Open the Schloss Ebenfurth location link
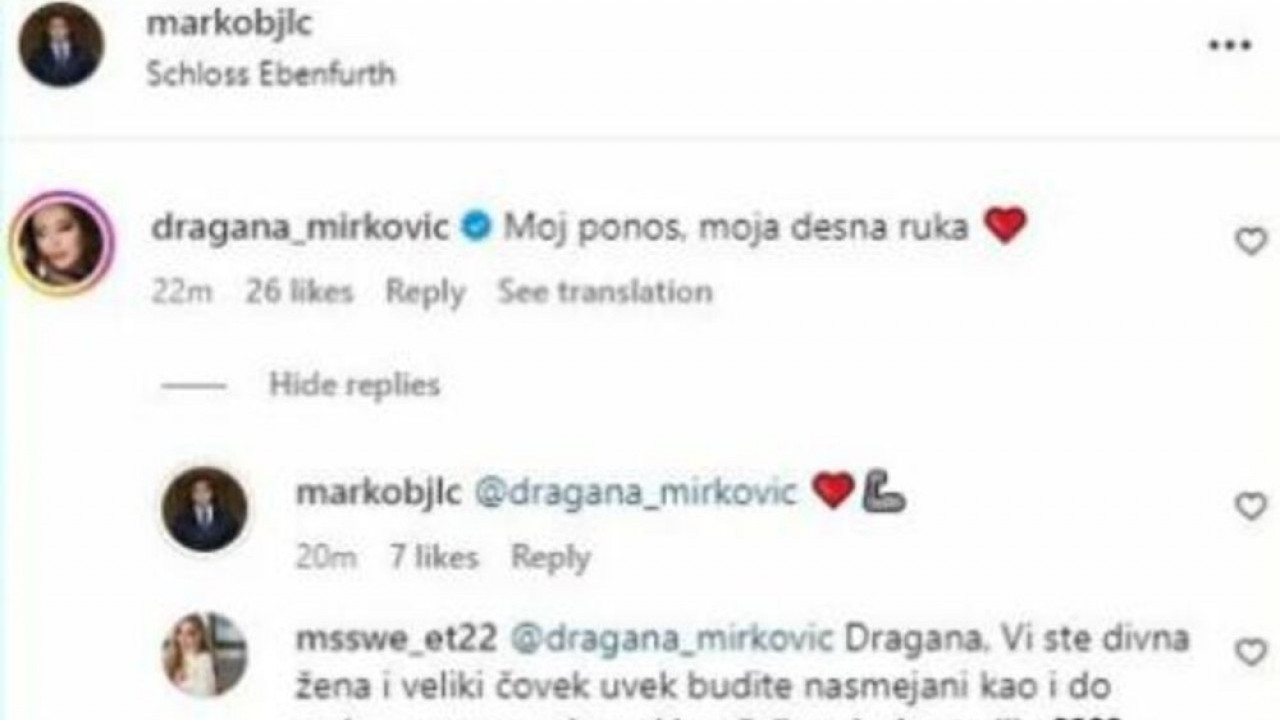Image resolution: width=1280 pixels, height=720 pixels. click(x=270, y=74)
